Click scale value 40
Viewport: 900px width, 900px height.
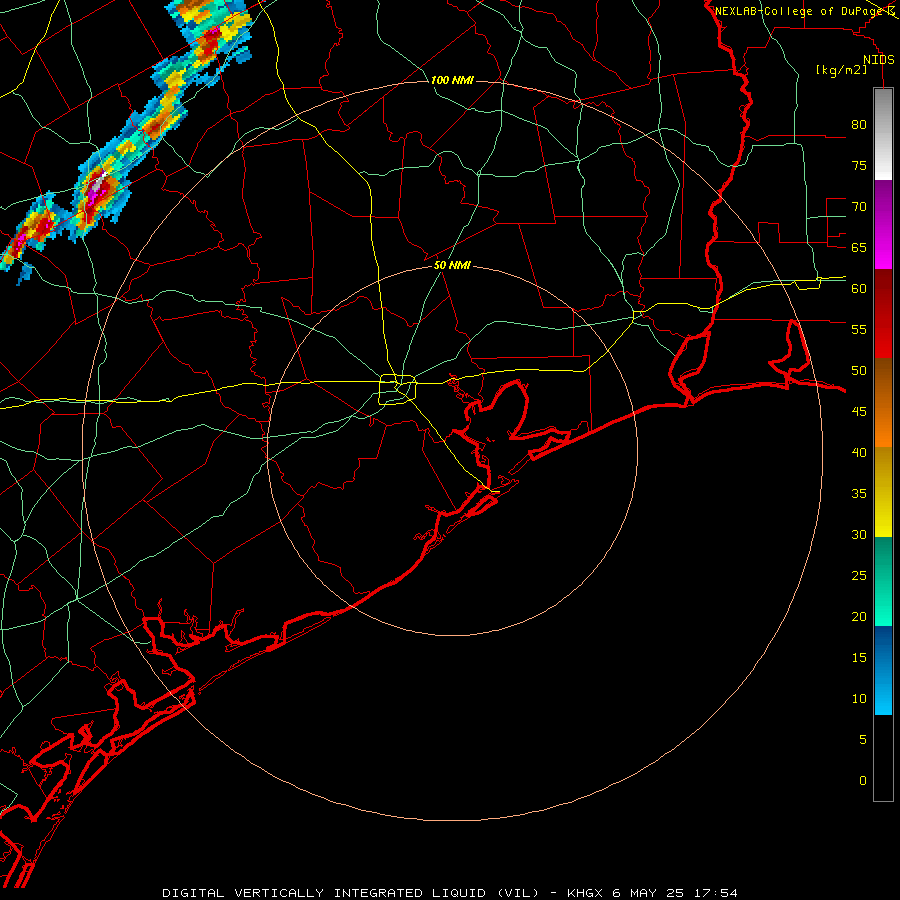859,452
